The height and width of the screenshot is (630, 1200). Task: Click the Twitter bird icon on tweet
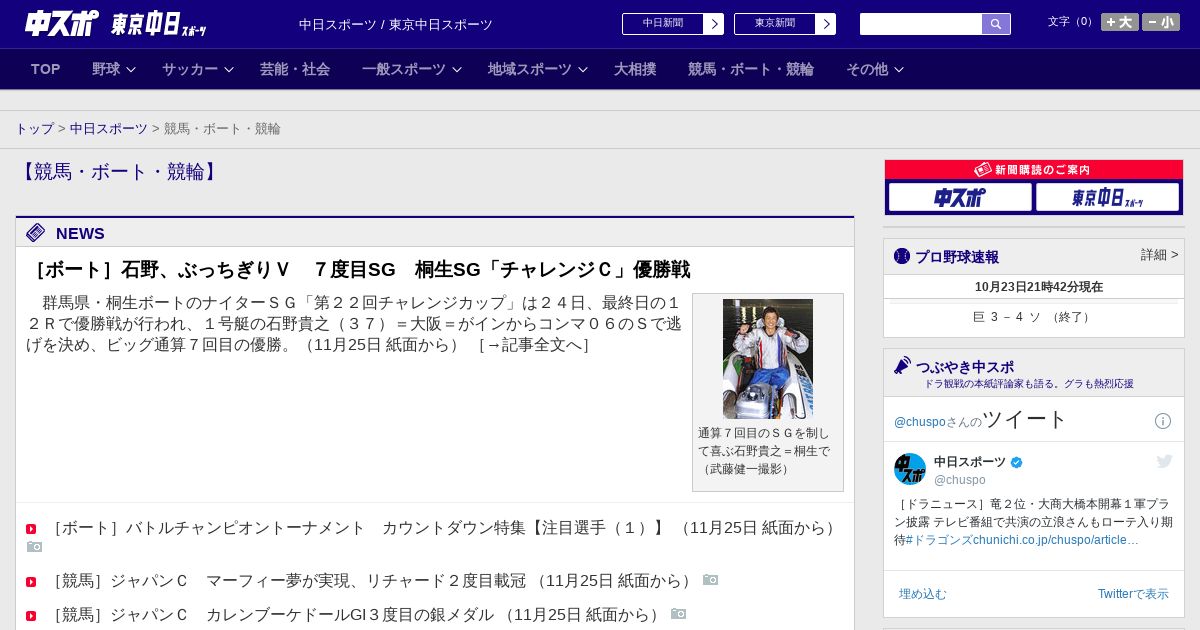pyautogui.click(x=1164, y=461)
